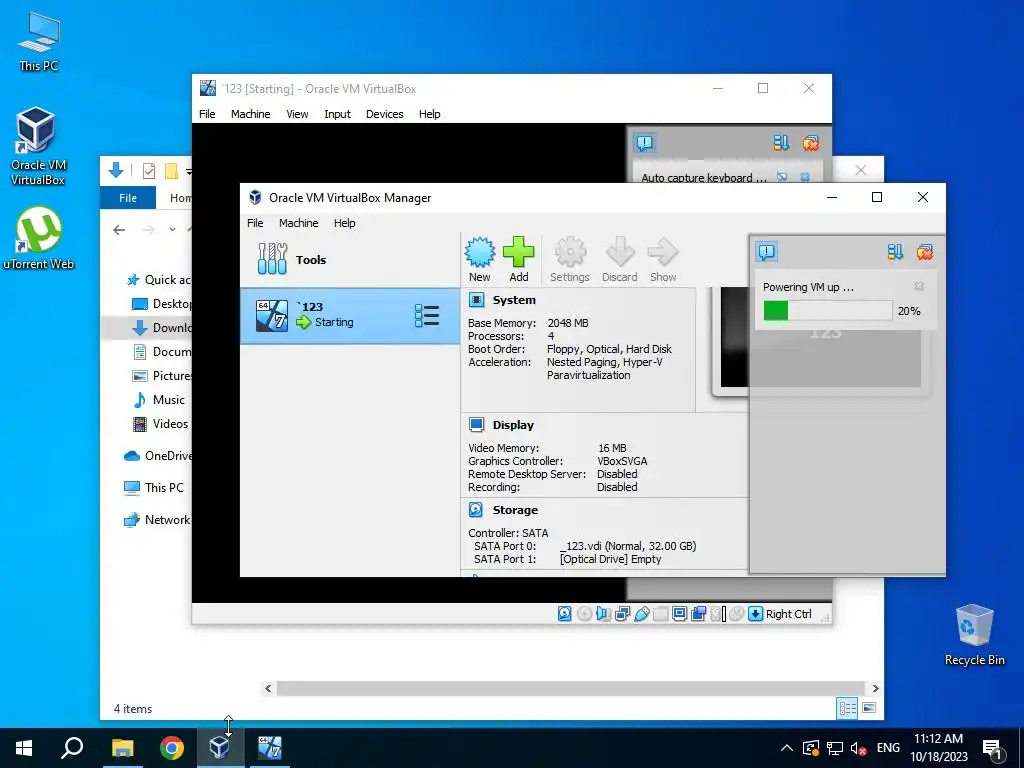This screenshot has height=768, width=1024.
Task: Click the Storage section header
Action: [x=515, y=509]
